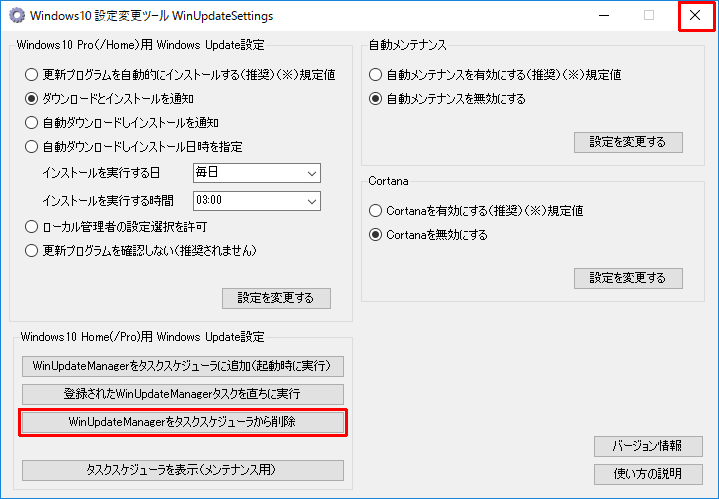This screenshot has height=499, width=719.
Task: Open 使い方の説明 button
Action: [648, 474]
